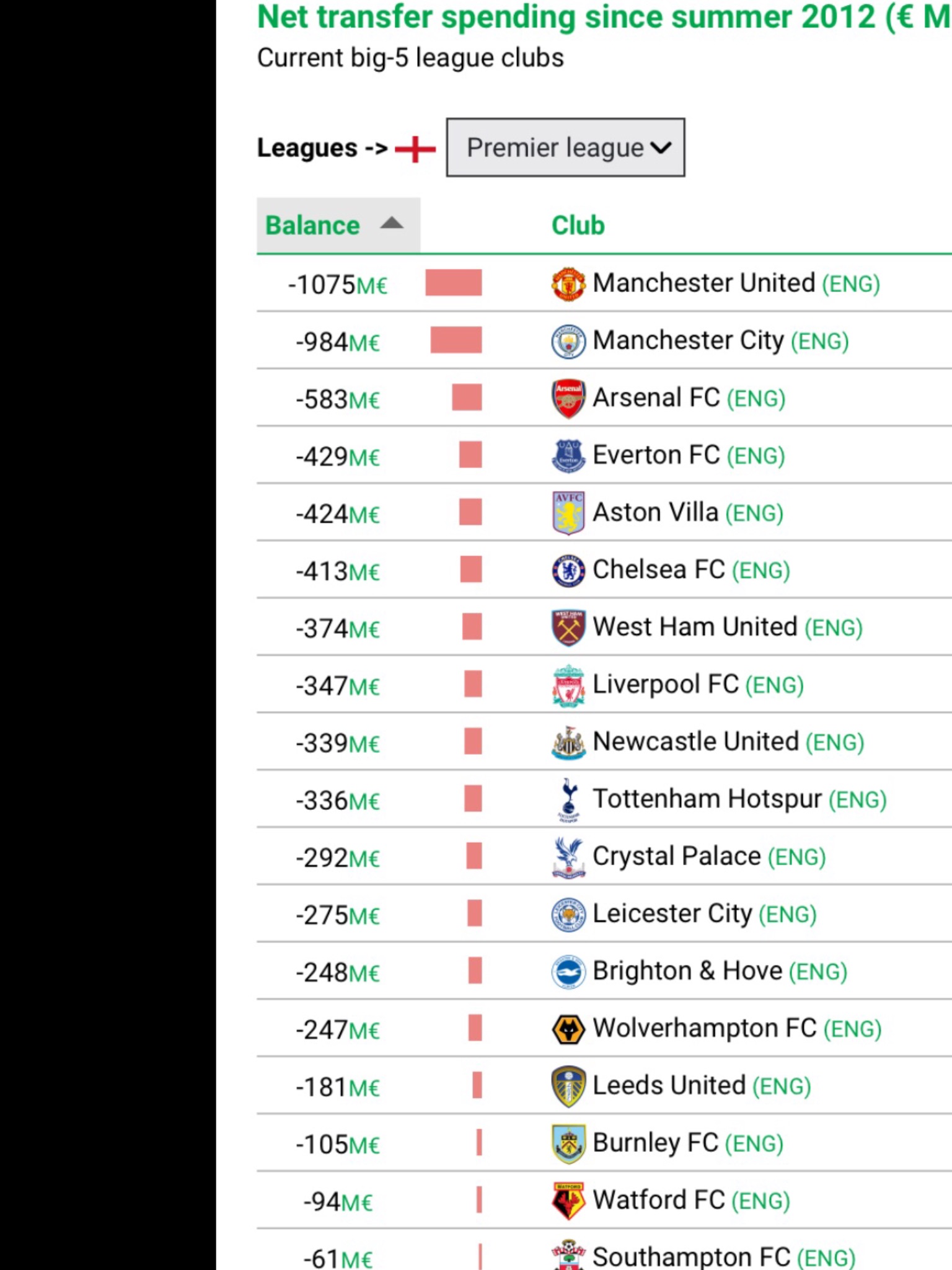Image resolution: width=952 pixels, height=1270 pixels.
Task: Click the England flag cross icon
Action: pyautogui.click(x=415, y=149)
